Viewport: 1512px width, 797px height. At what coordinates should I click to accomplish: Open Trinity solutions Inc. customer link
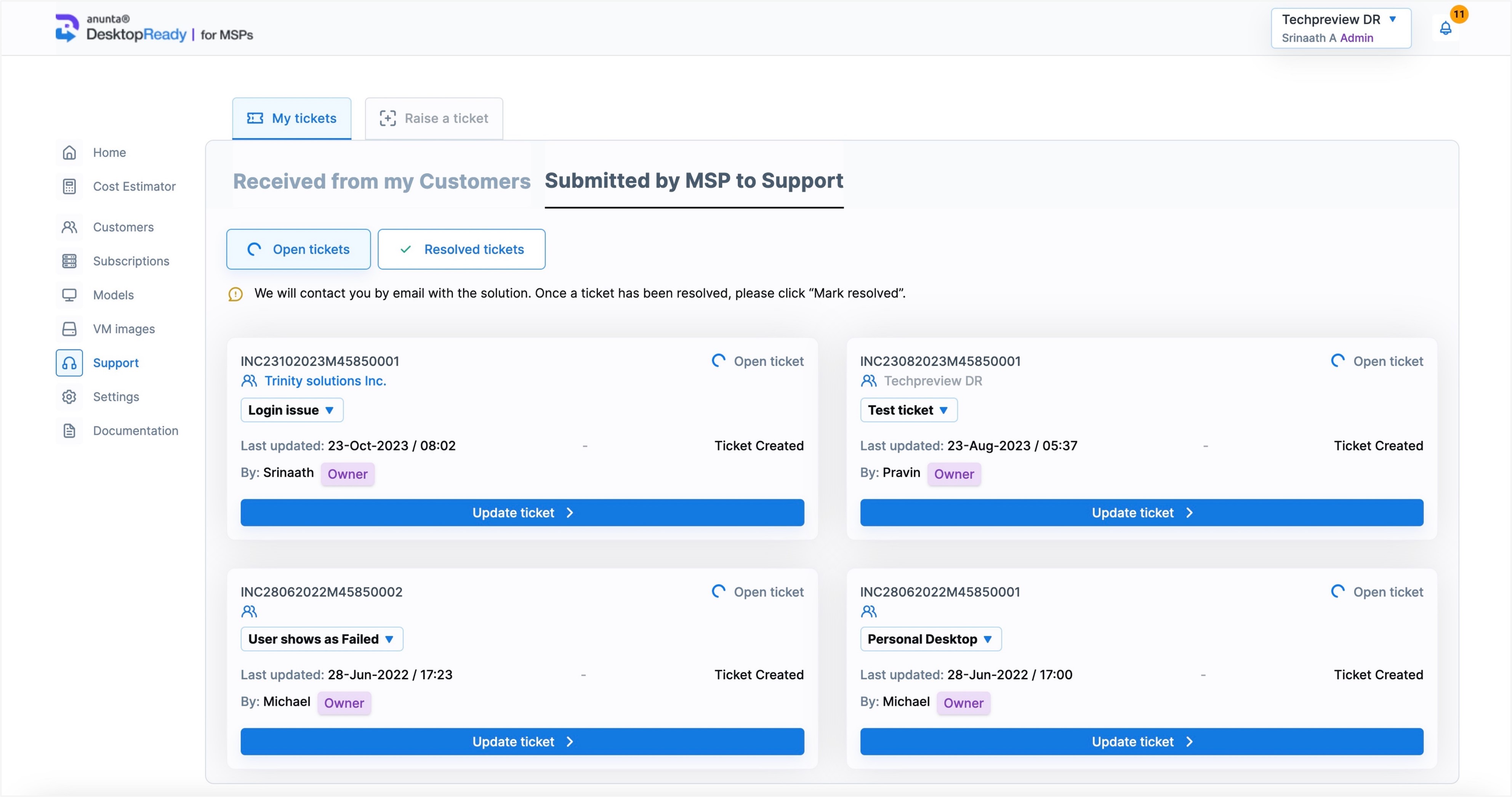click(325, 381)
